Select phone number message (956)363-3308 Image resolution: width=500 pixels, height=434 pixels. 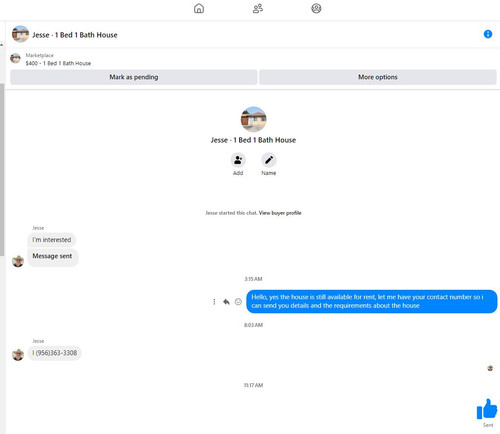tap(55, 353)
